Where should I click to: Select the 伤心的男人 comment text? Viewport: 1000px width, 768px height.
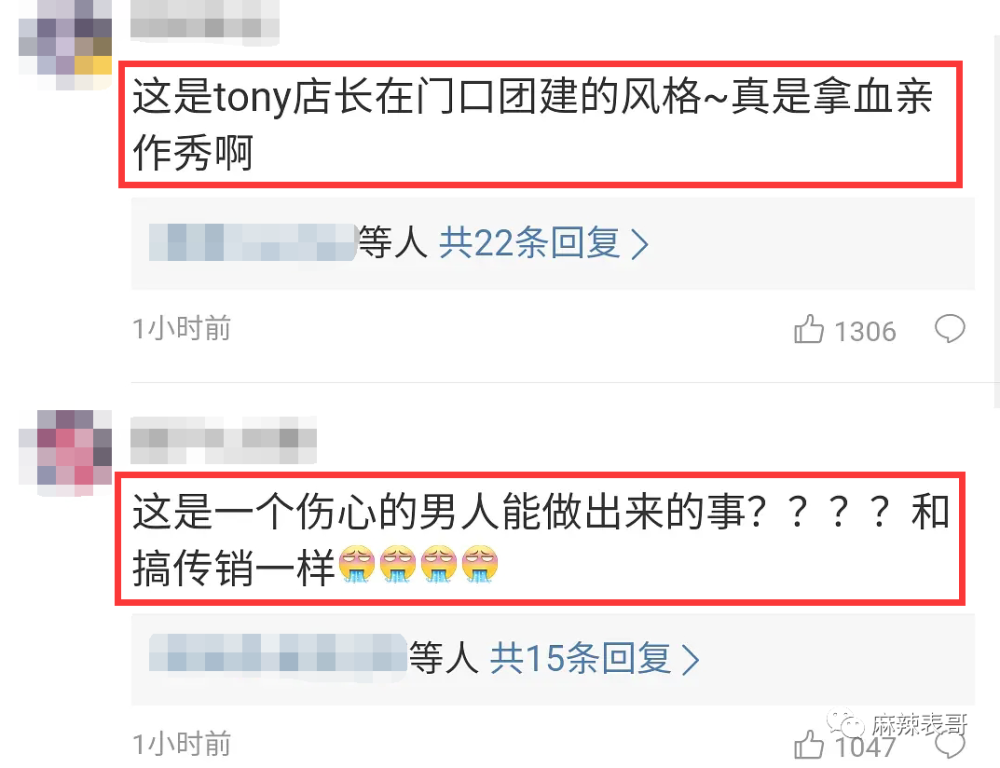(541, 540)
